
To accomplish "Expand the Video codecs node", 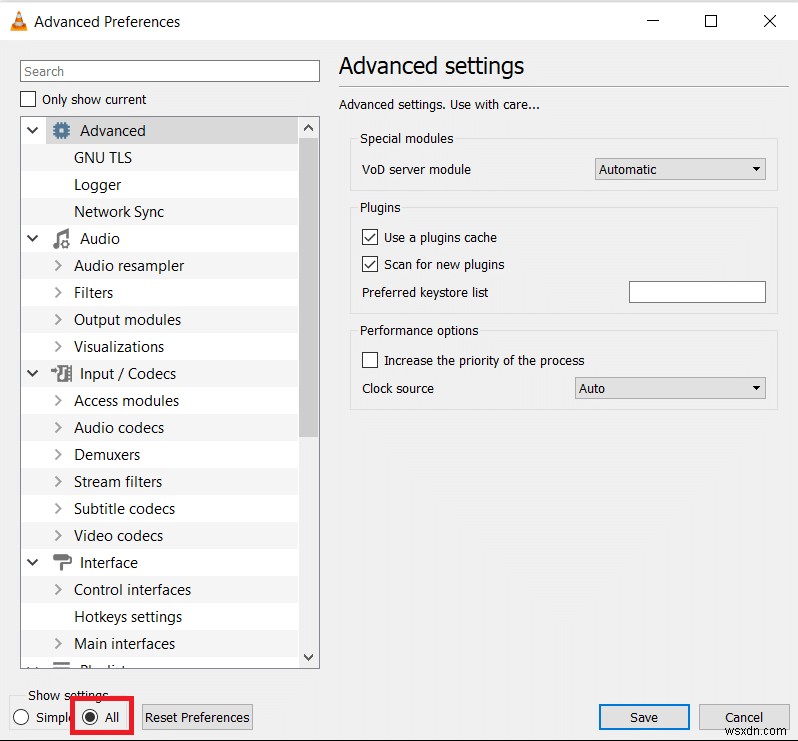I will coord(58,535).
